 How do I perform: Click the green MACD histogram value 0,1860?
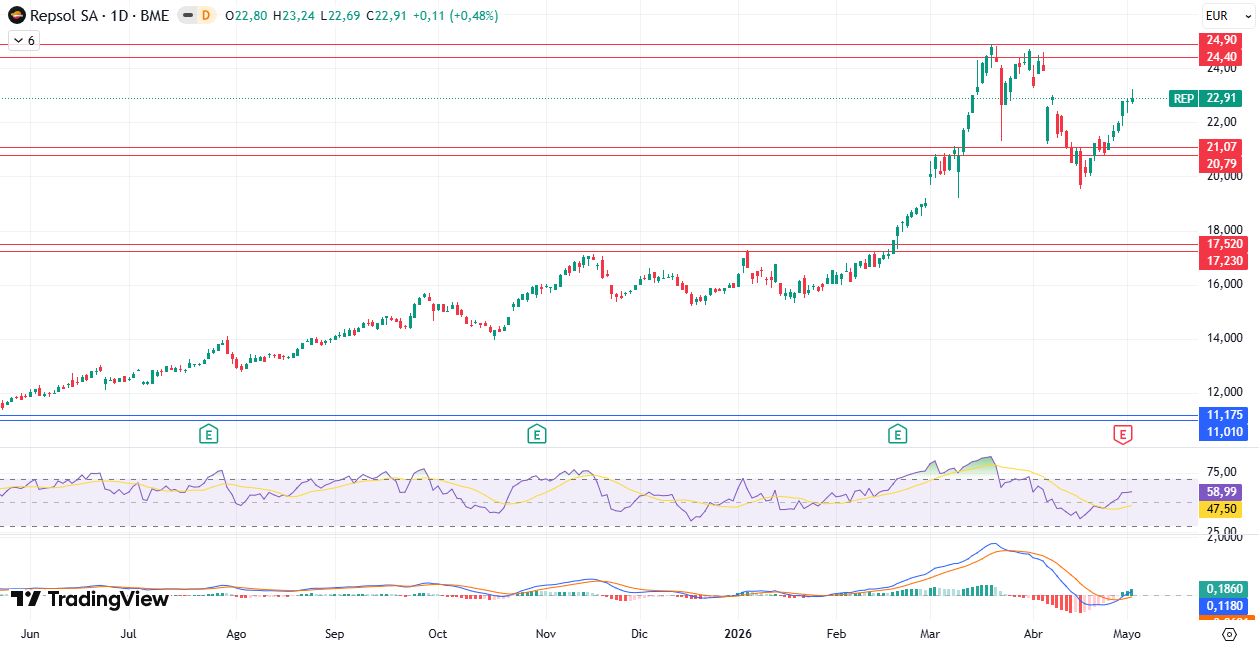[1224, 589]
